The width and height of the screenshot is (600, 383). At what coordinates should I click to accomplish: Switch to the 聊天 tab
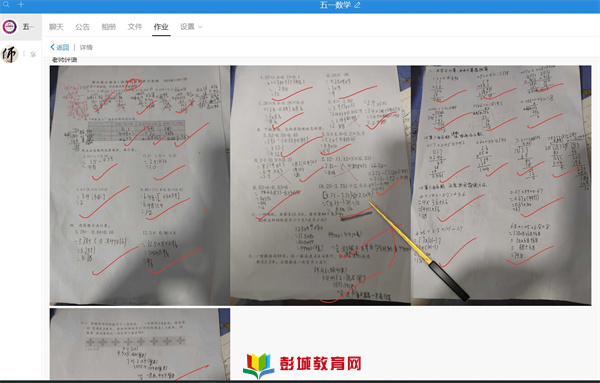coord(56,27)
